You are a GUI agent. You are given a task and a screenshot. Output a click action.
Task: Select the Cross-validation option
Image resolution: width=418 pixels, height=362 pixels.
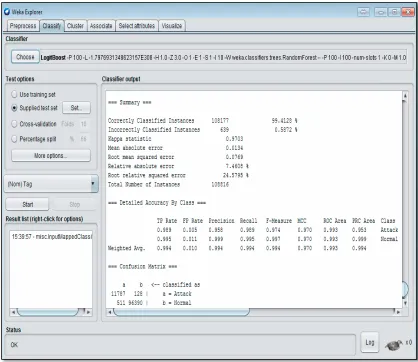pos(34,124)
